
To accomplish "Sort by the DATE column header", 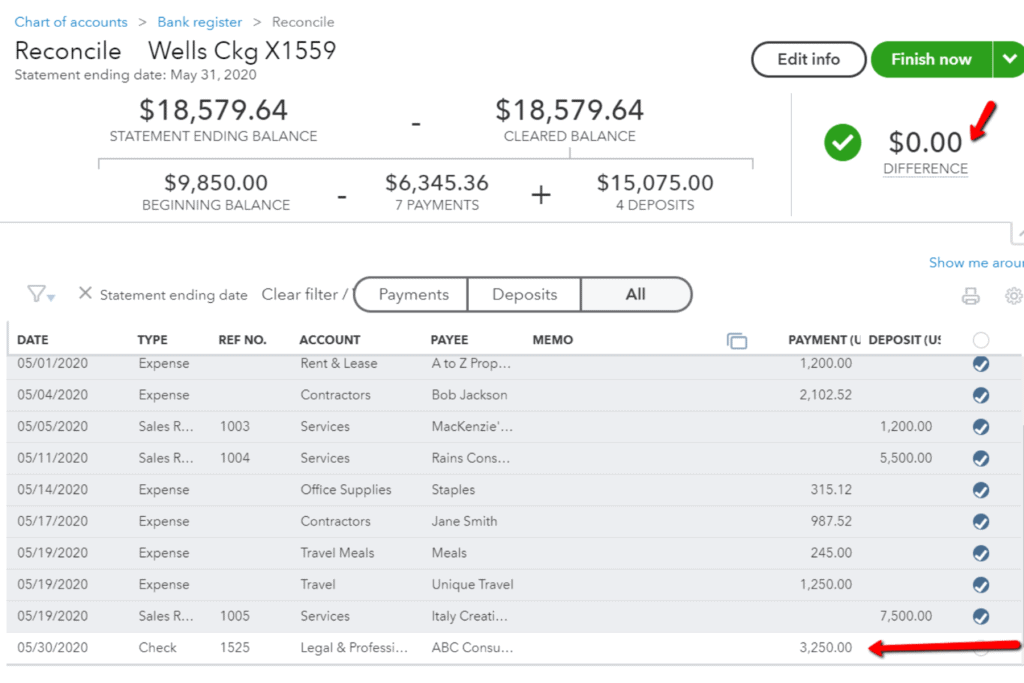I will [33, 340].
